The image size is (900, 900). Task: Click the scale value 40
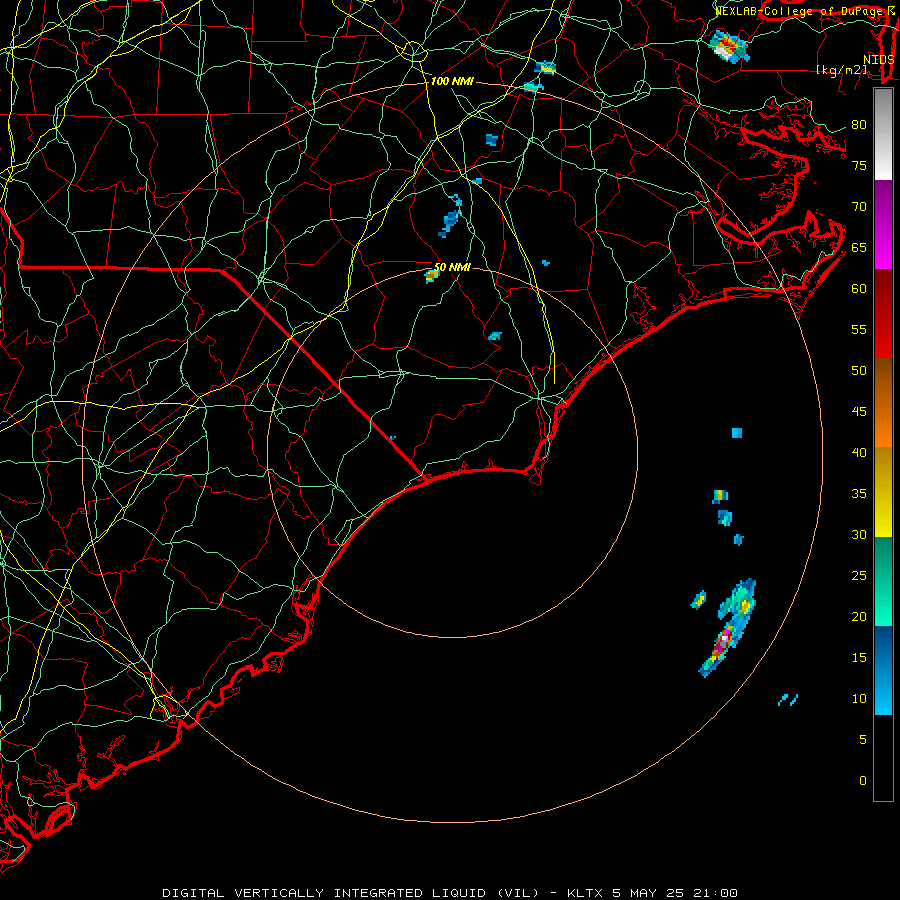pyautogui.click(x=859, y=452)
